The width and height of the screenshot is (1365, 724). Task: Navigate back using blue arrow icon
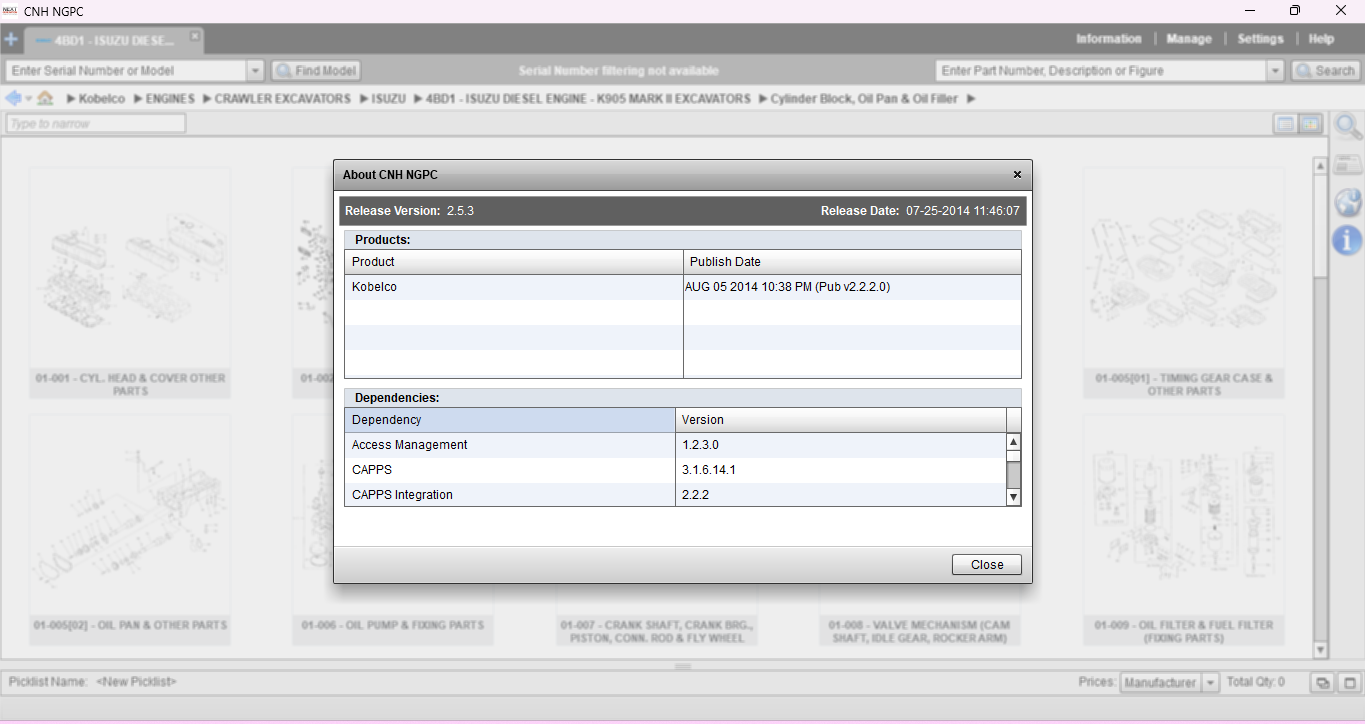(x=14, y=99)
